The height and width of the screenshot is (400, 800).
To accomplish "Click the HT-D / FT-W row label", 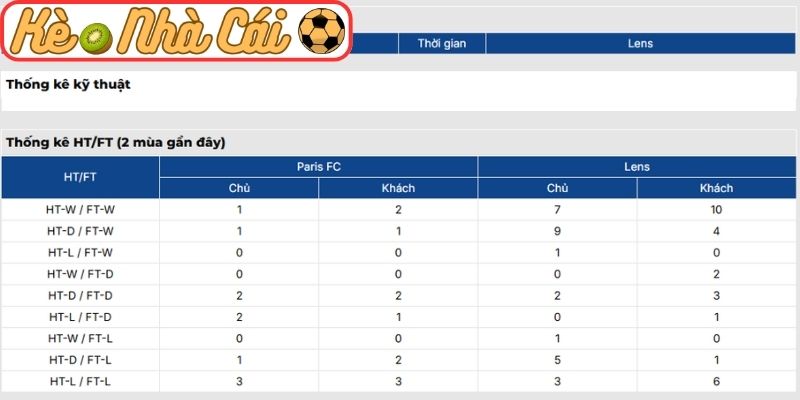I will coord(80,231).
